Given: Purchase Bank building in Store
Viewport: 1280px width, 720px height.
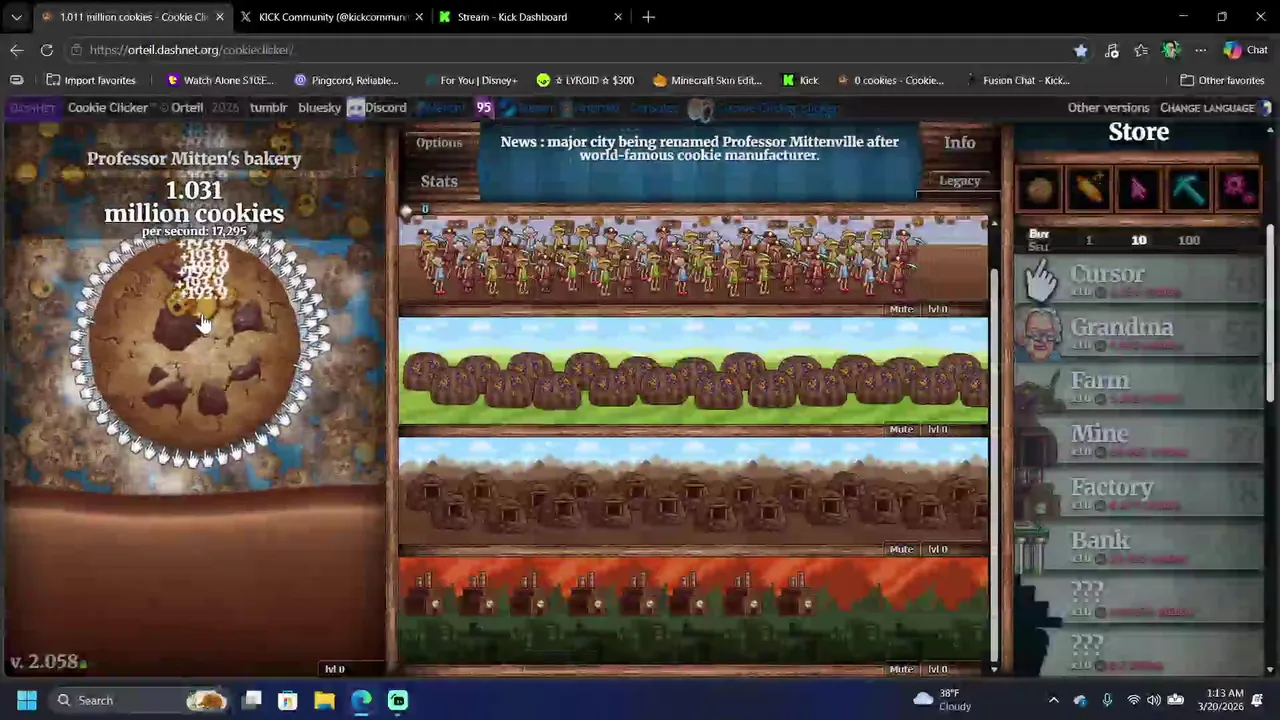Looking at the screenshot, I should [1139, 547].
